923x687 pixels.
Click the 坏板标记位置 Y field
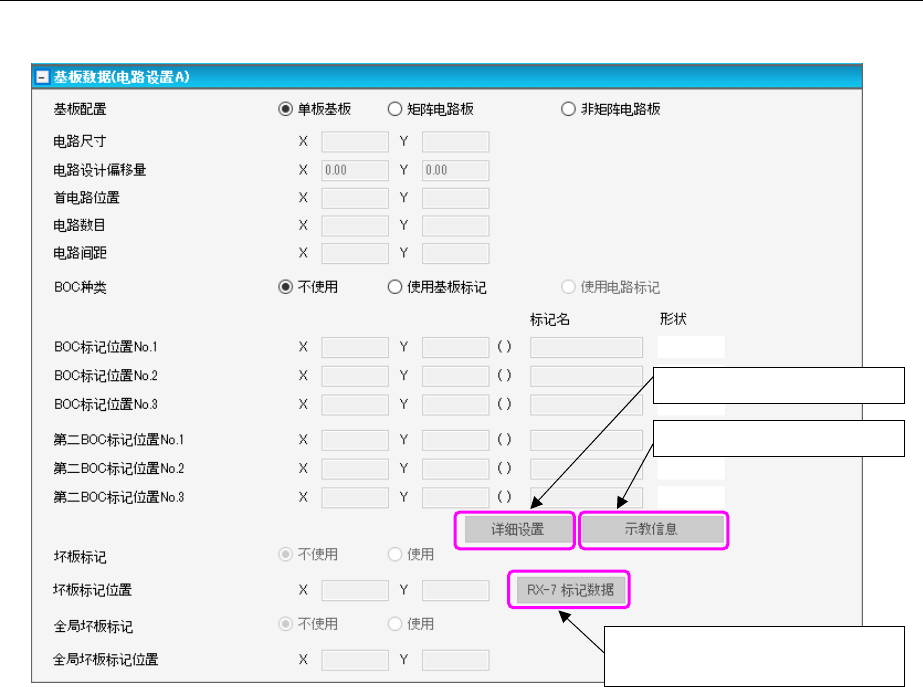coord(456,590)
